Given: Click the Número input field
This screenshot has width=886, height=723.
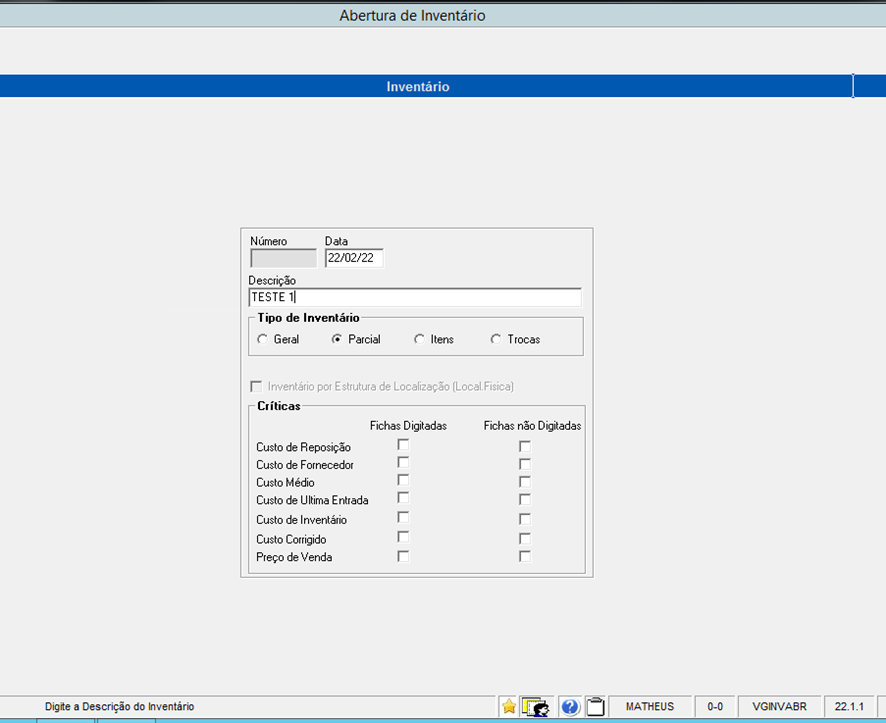Looking at the screenshot, I should [284, 258].
